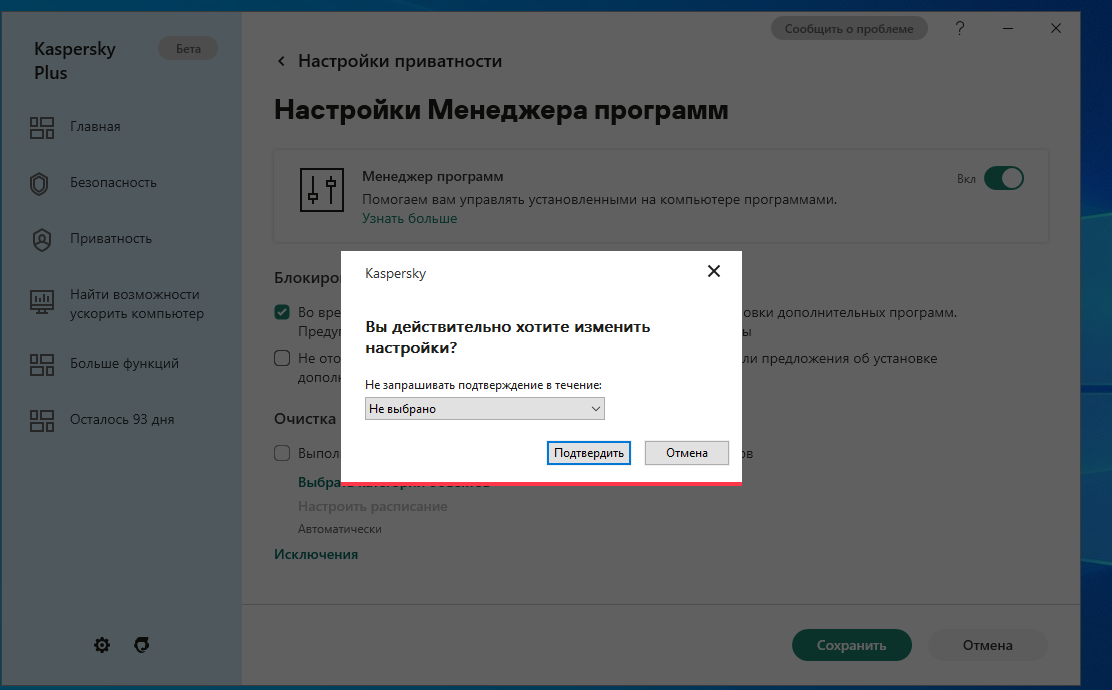1112x690 pixels.
Task: Click the Настройки приватности breadcrumb text
Action: [x=400, y=62]
